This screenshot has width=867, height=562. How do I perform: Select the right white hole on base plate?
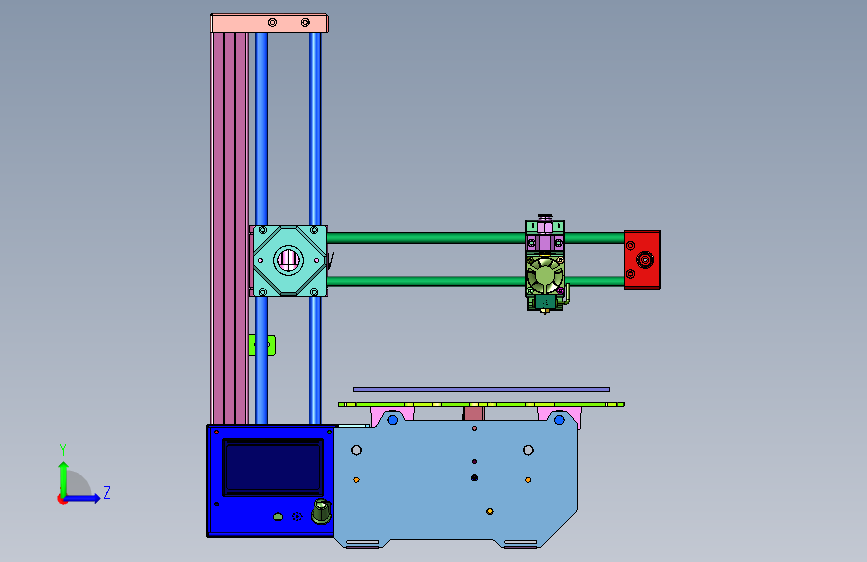[528, 450]
